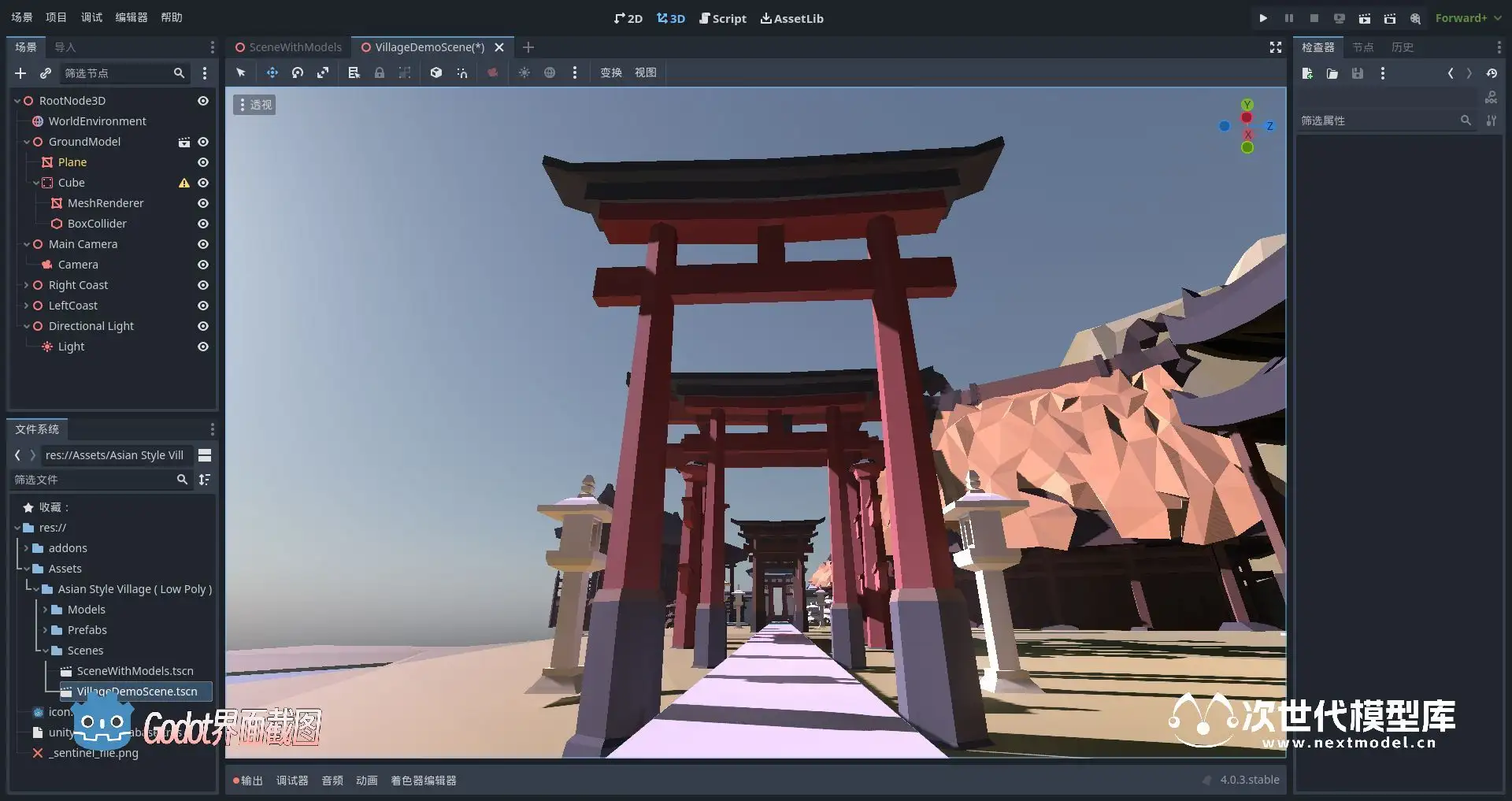Expand the Models folder in file system

[45, 610]
